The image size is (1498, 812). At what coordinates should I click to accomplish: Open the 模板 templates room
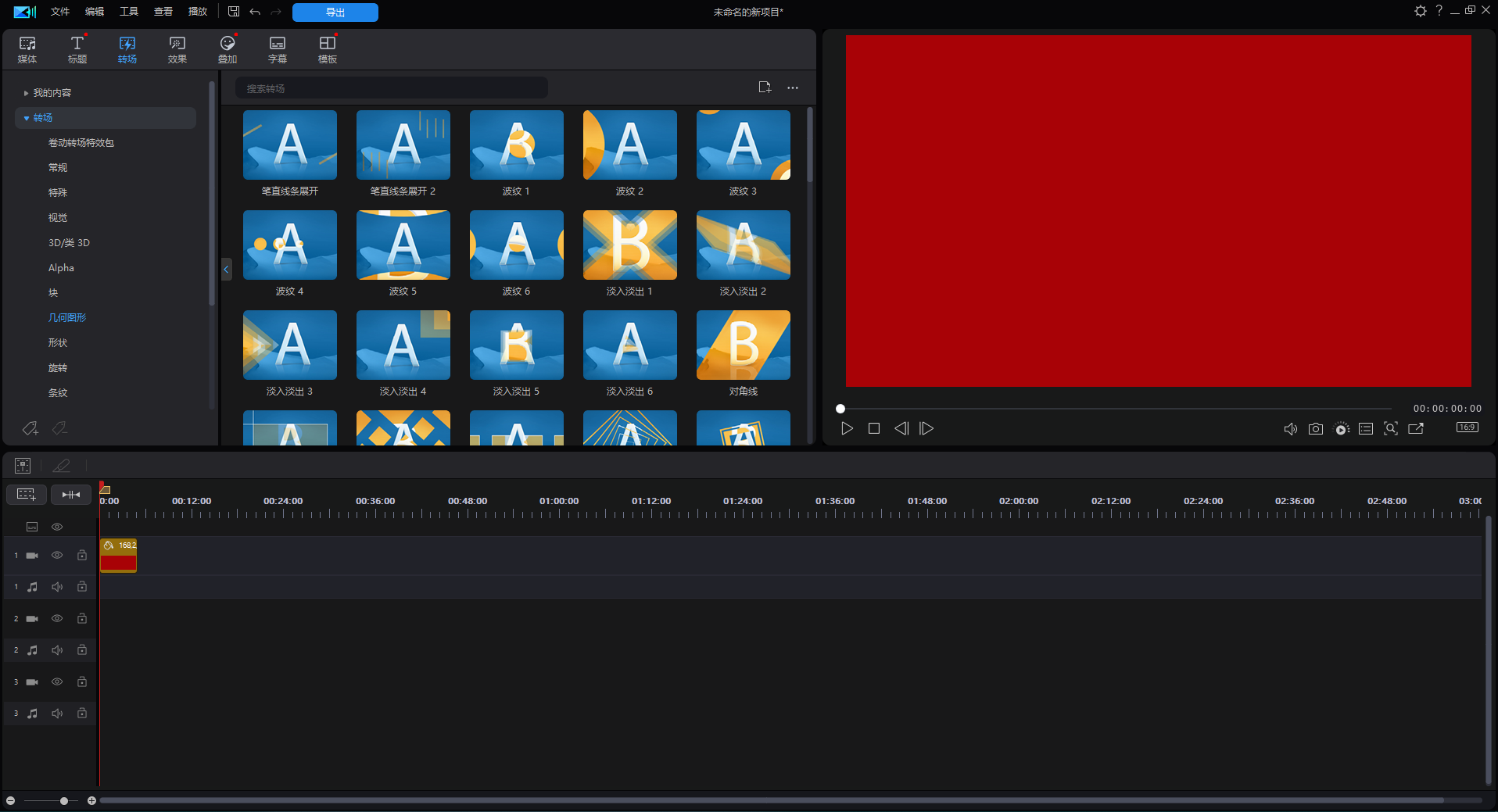coord(328,49)
